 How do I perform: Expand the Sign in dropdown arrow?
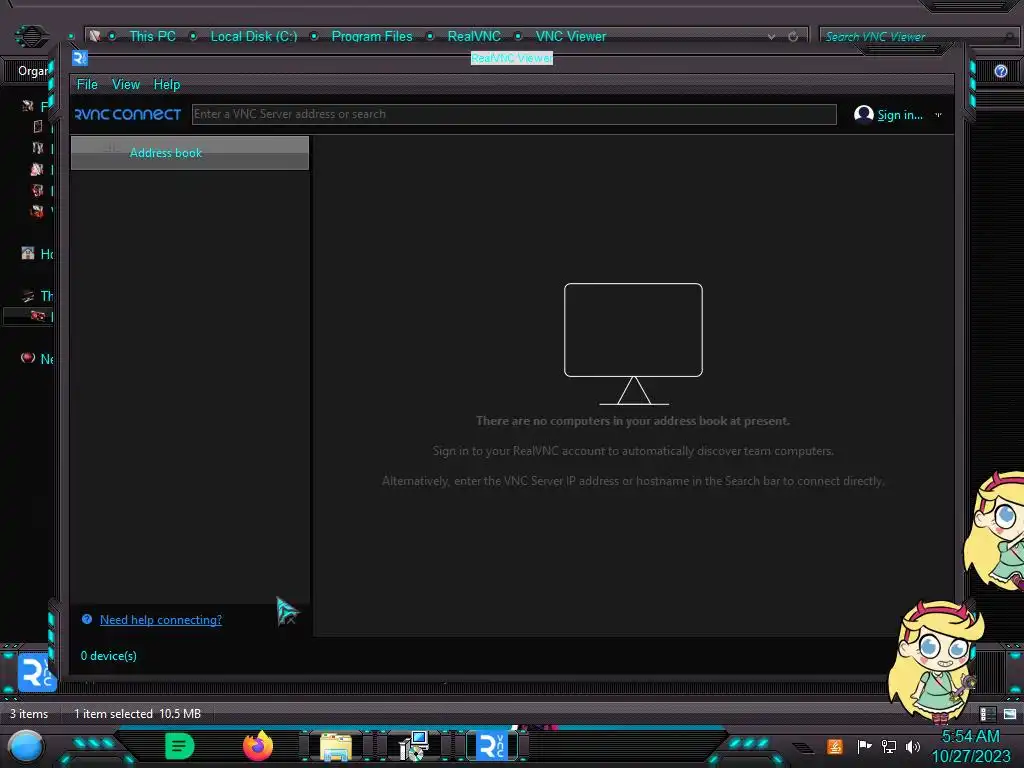pyautogui.click(x=938, y=115)
